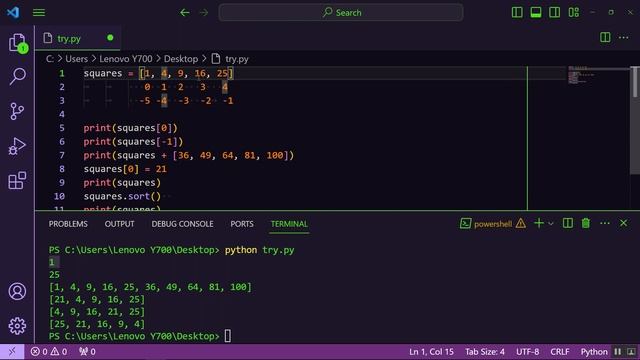
Task: Open the Search view in activity bar
Action: [x=17, y=76]
